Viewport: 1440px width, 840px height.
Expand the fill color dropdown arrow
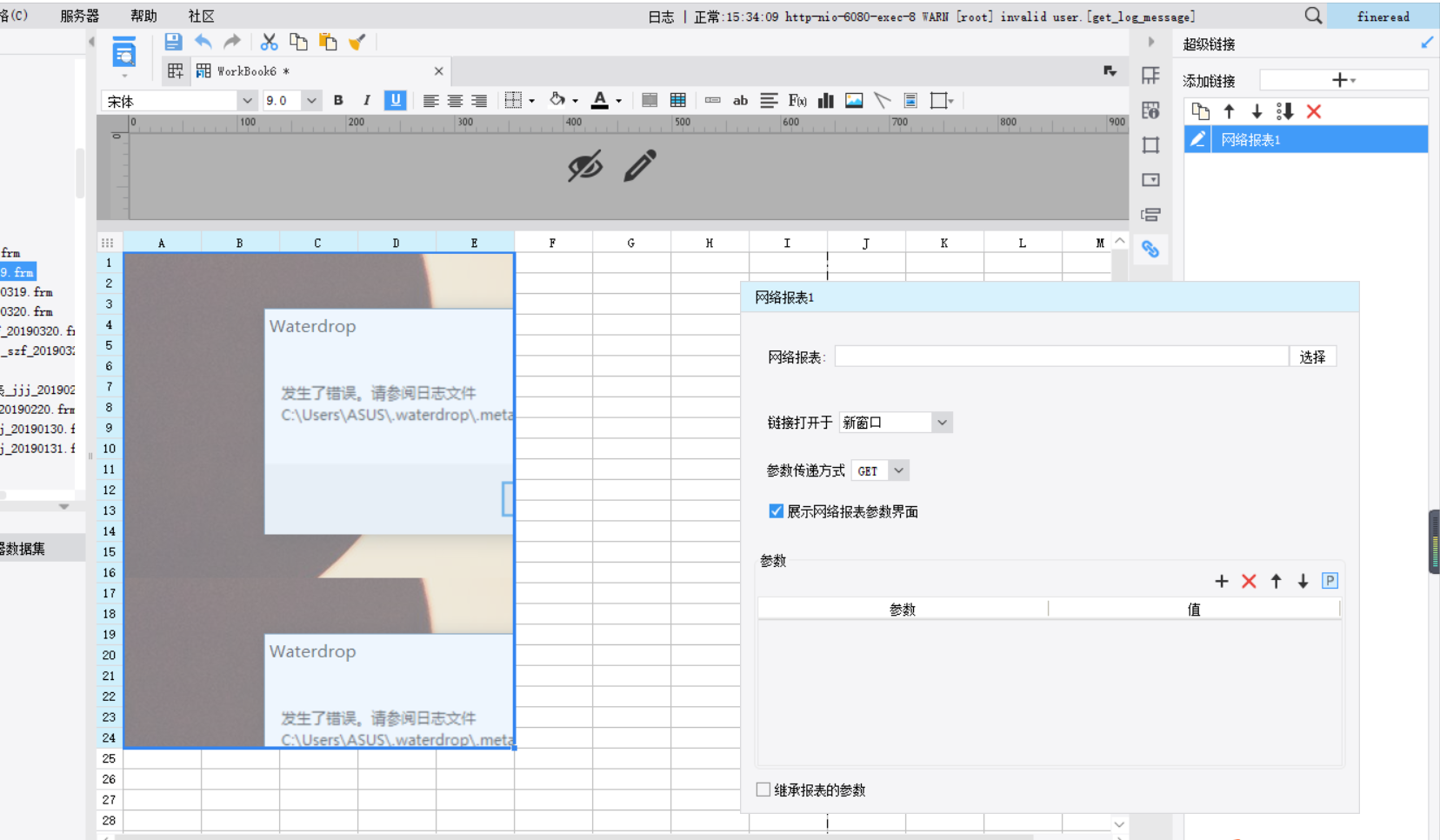575,101
